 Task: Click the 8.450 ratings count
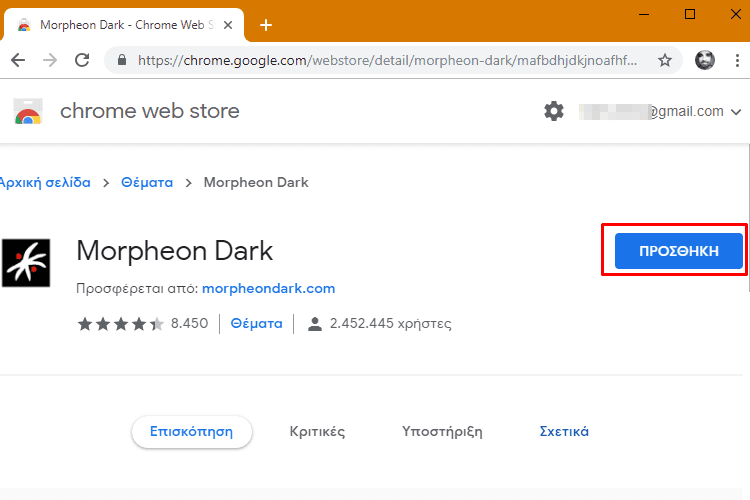189,323
